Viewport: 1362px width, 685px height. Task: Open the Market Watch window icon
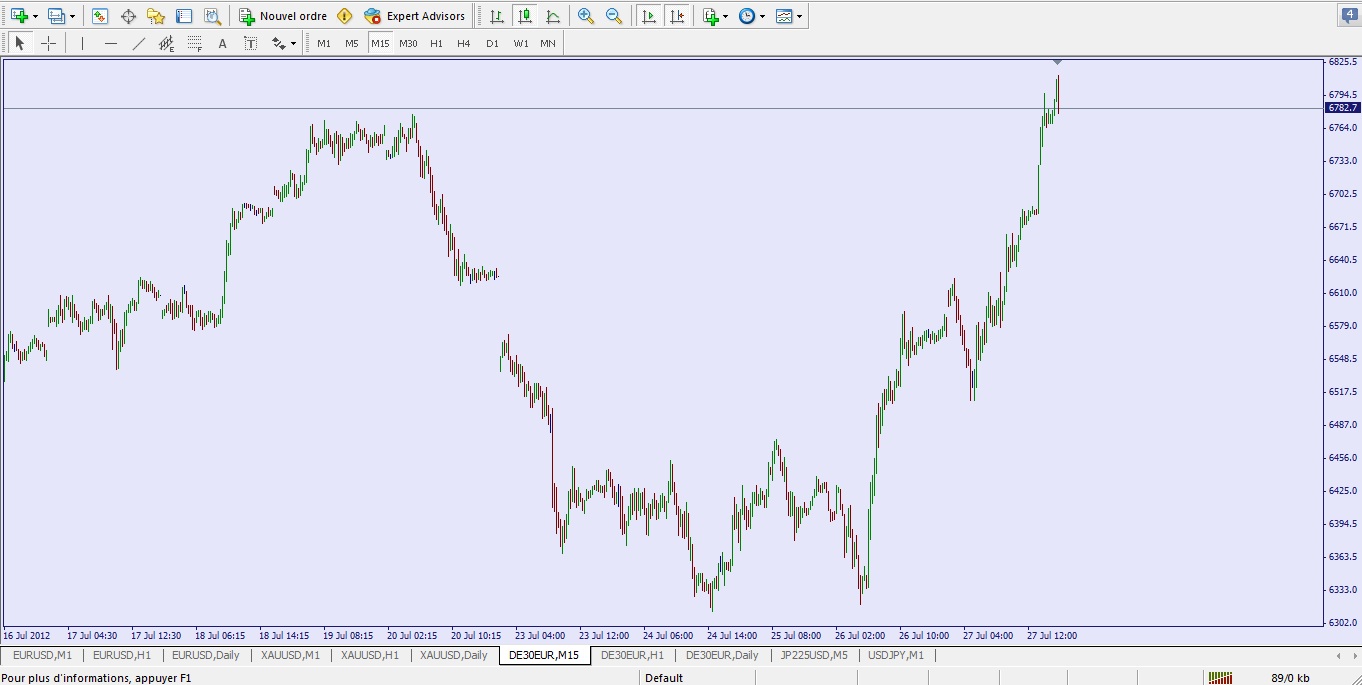[x=100, y=16]
